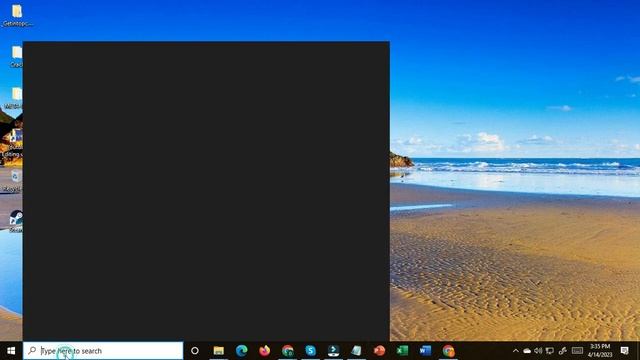Viewport: 640px width, 360px height.
Task: Open the app icon right of Skype
Action: tap(333, 351)
